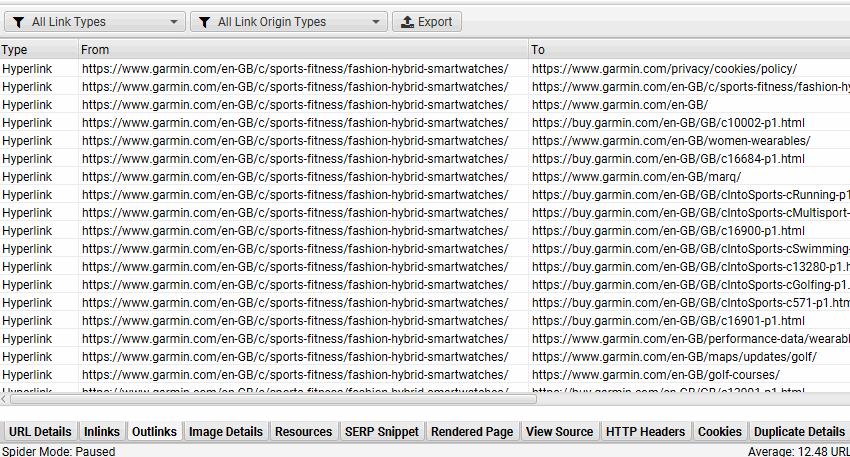The width and height of the screenshot is (850, 457).
Task: Click the Export button
Action: click(426, 21)
